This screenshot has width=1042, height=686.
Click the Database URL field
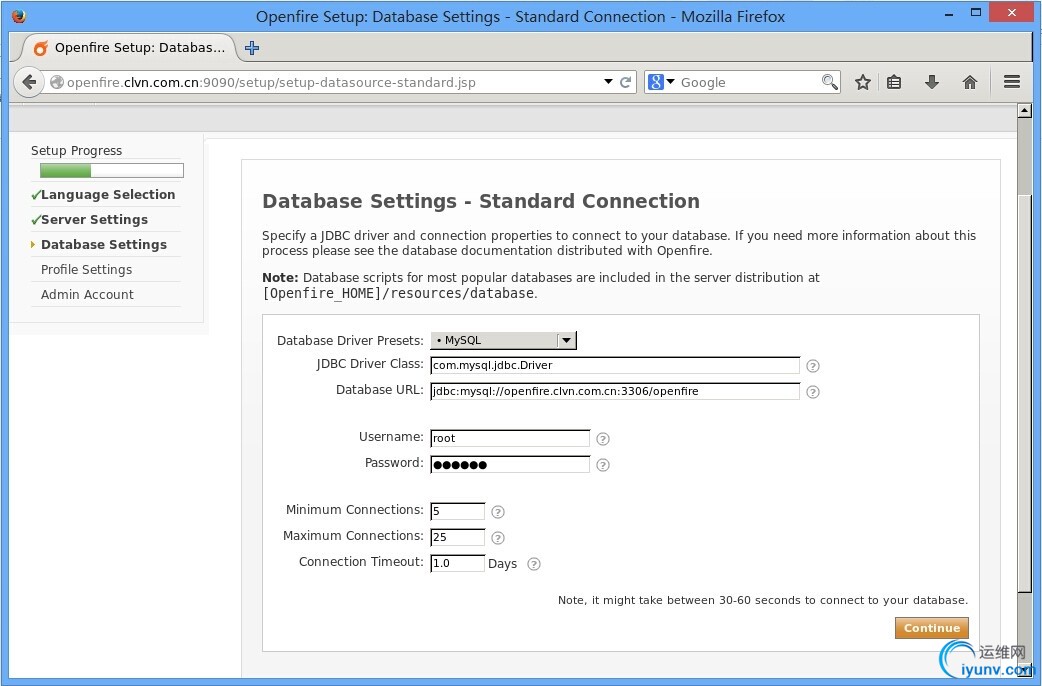(615, 391)
